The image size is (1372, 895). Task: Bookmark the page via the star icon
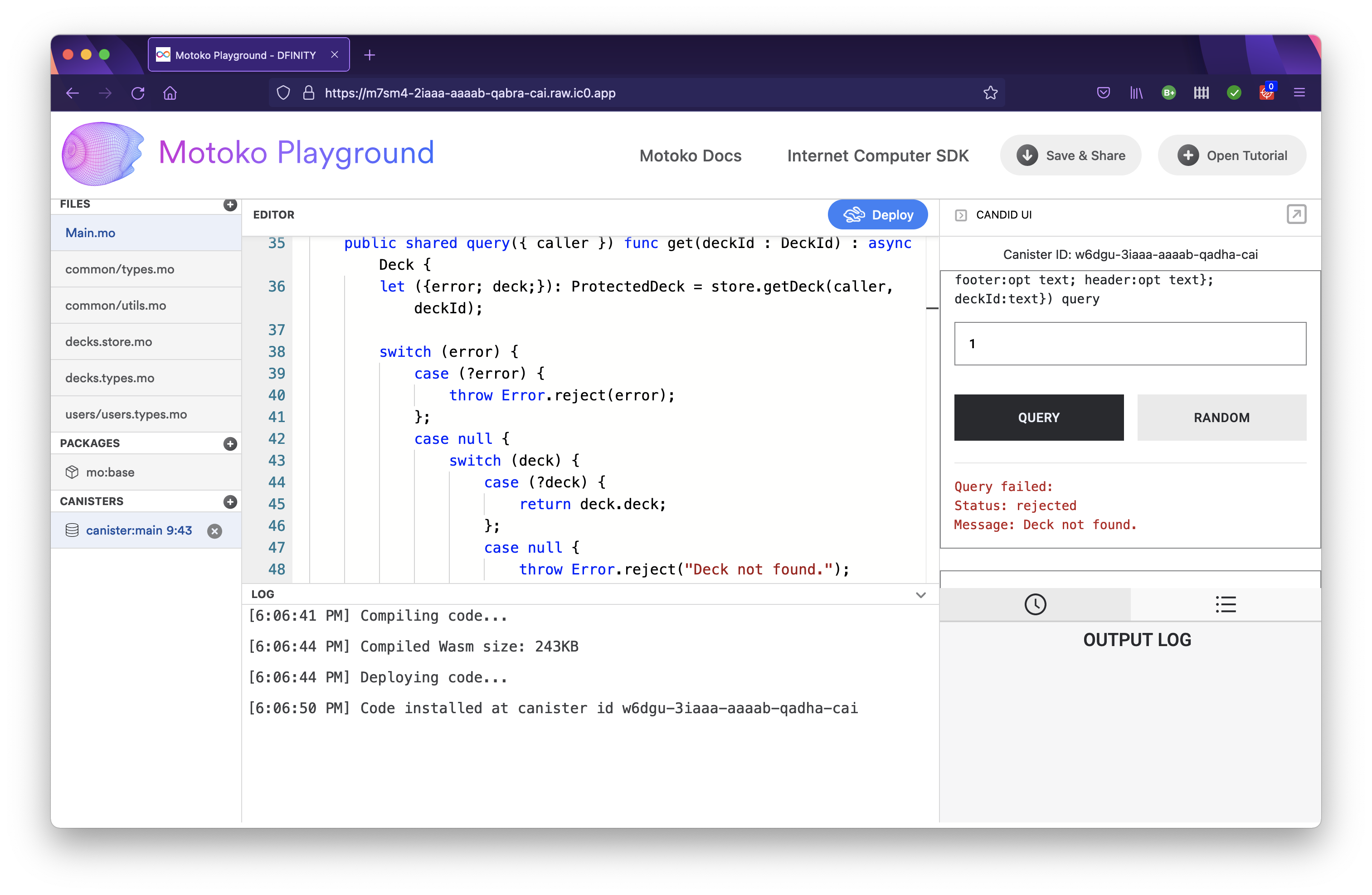(x=990, y=93)
